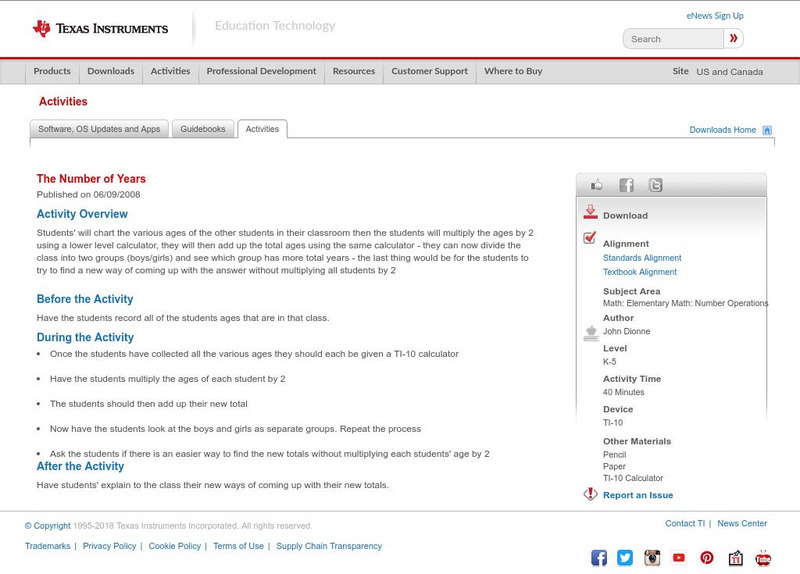Screen dimensions: 800x574
Task: Click the K-5 level value
Action: click(x=609, y=362)
